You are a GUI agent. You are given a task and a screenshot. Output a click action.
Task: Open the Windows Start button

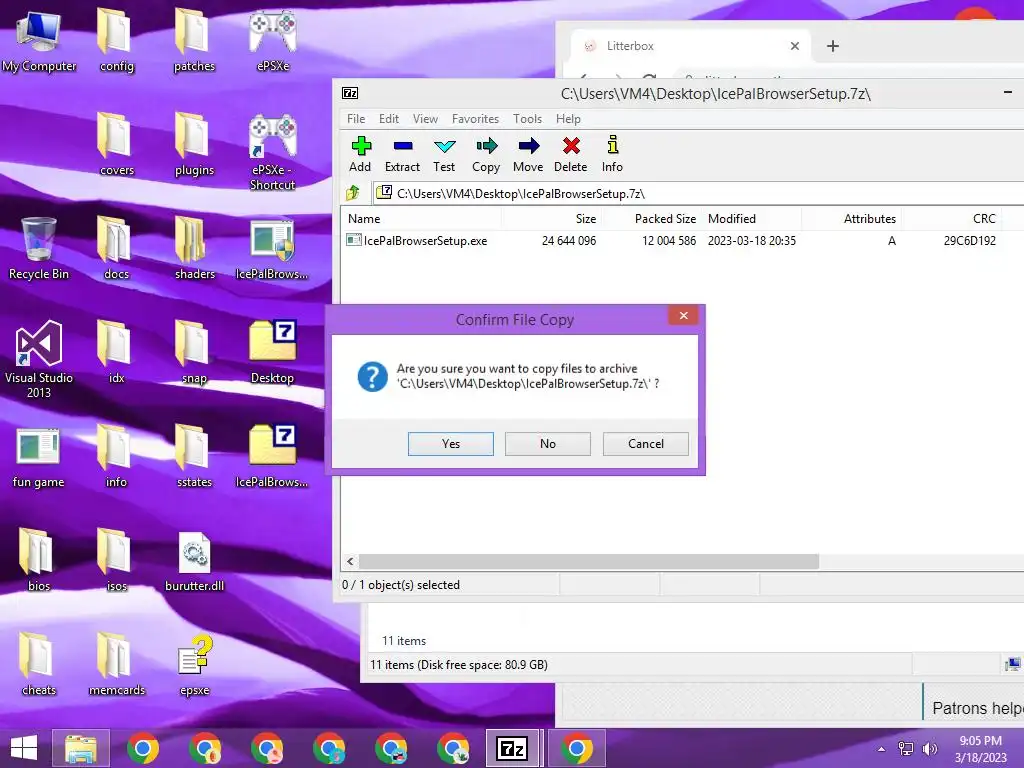click(x=24, y=748)
